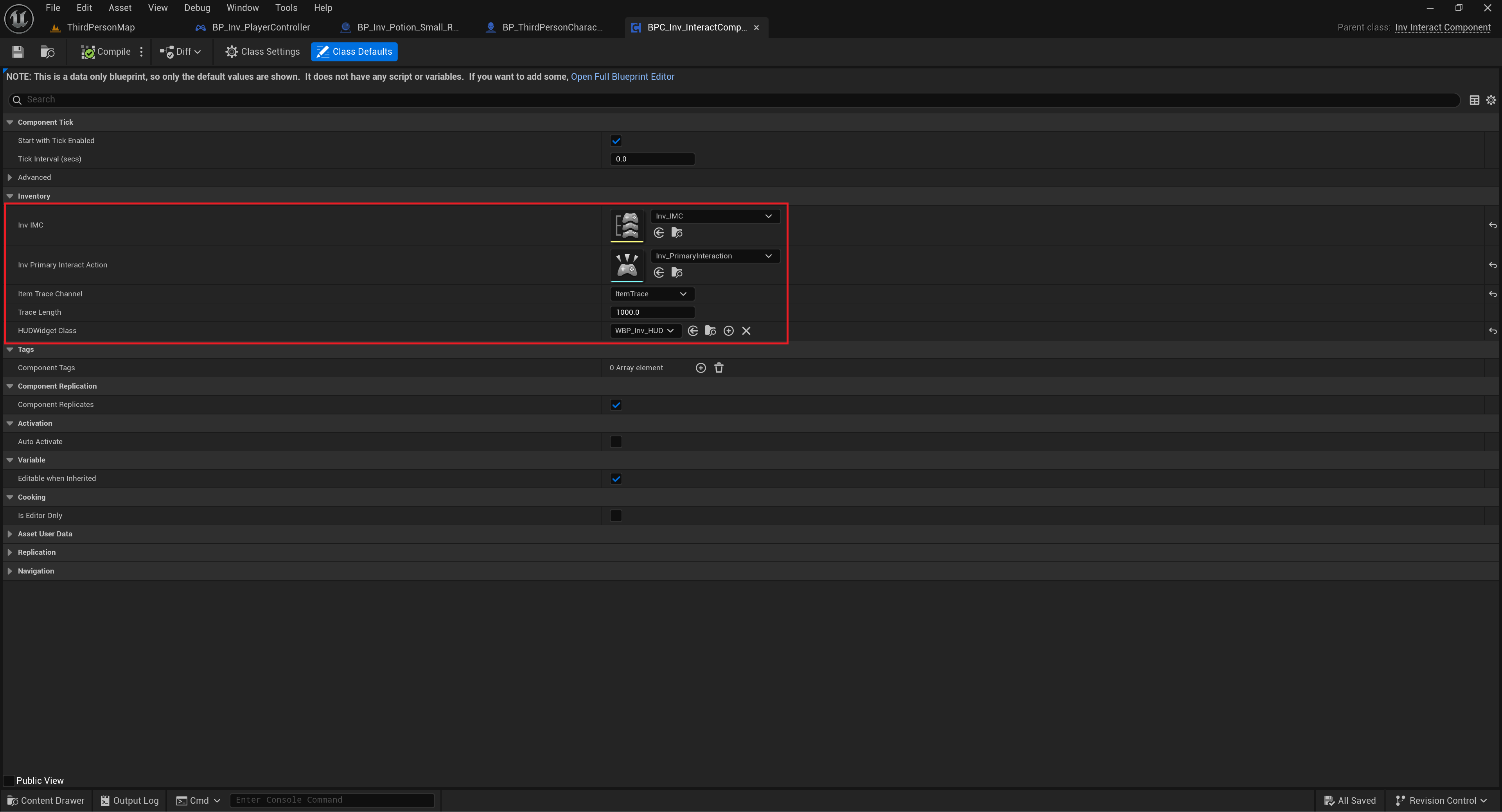Expand the Asset User Data section
This screenshot has height=812, width=1502.
click(x=10, y=534)
